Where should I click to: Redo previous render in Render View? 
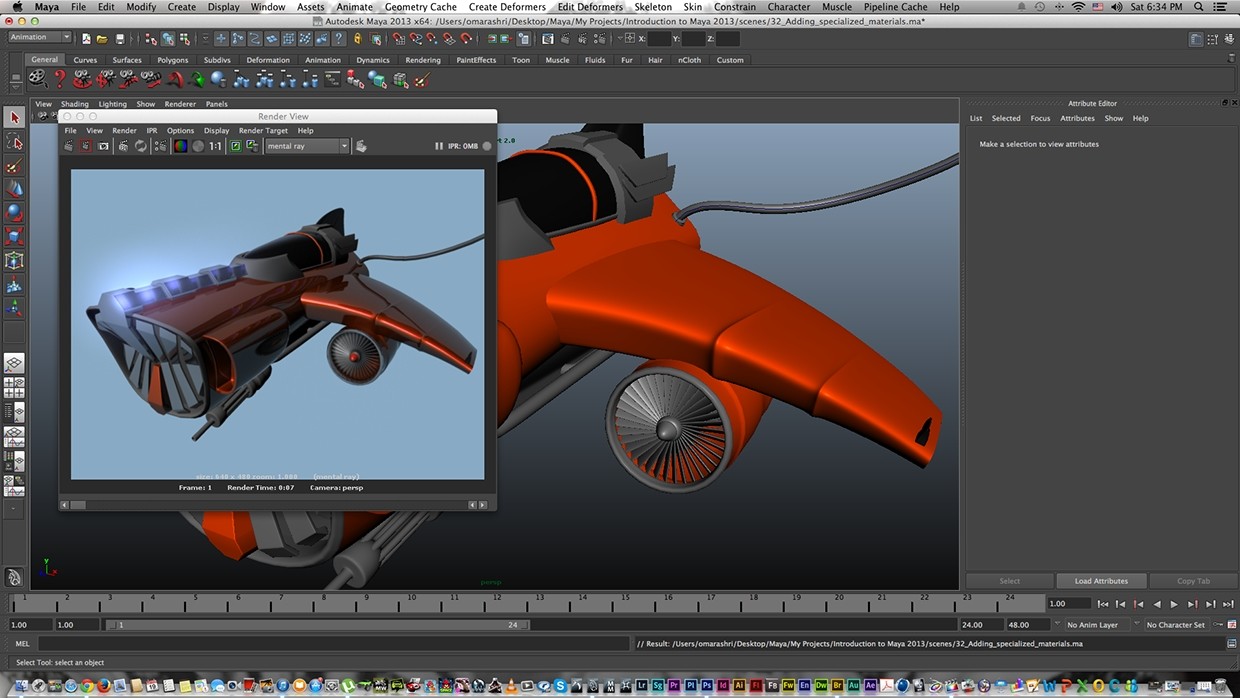(x=69, y=146)
